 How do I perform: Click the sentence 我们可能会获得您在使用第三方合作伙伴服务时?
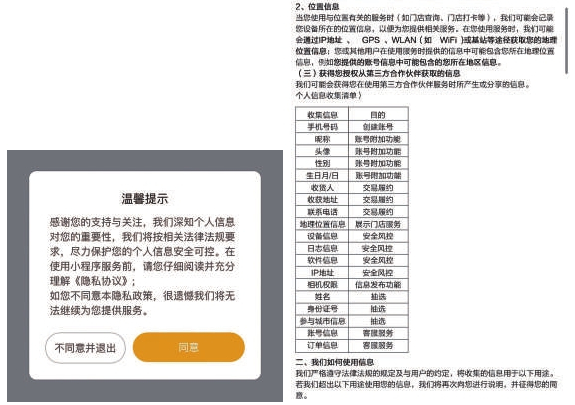(413, 84)
